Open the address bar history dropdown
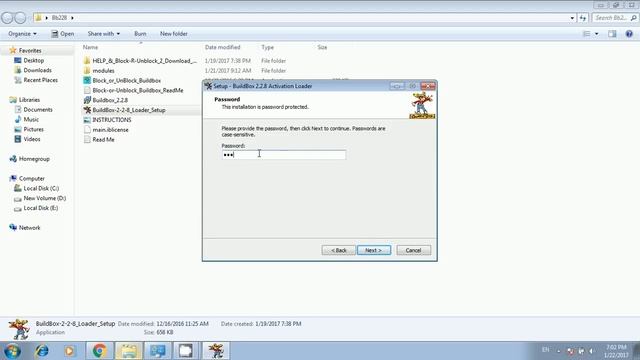The image size is (640, 360). (x=572, y=18)
